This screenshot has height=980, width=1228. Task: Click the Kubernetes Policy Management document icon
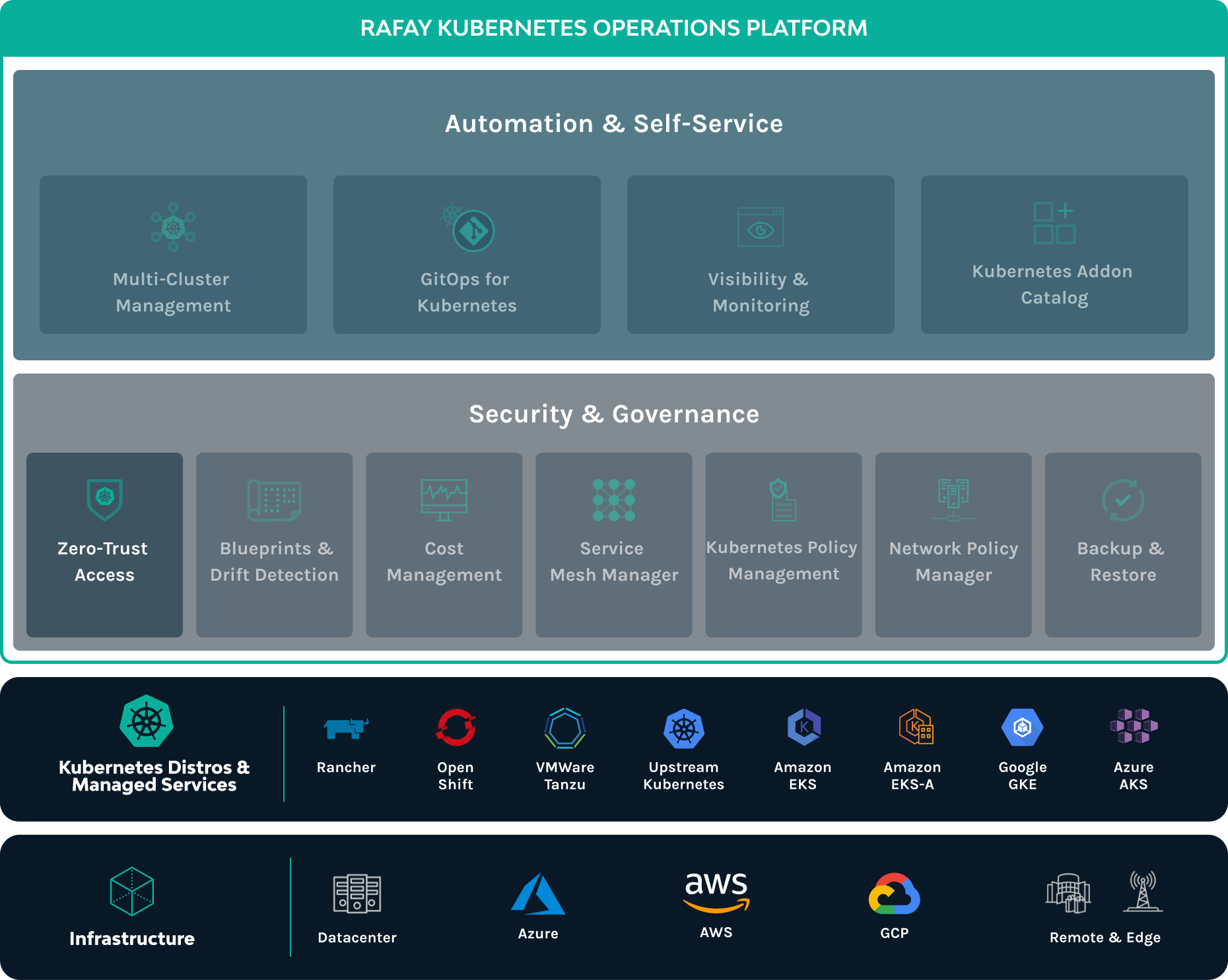(x=783, y=500)
